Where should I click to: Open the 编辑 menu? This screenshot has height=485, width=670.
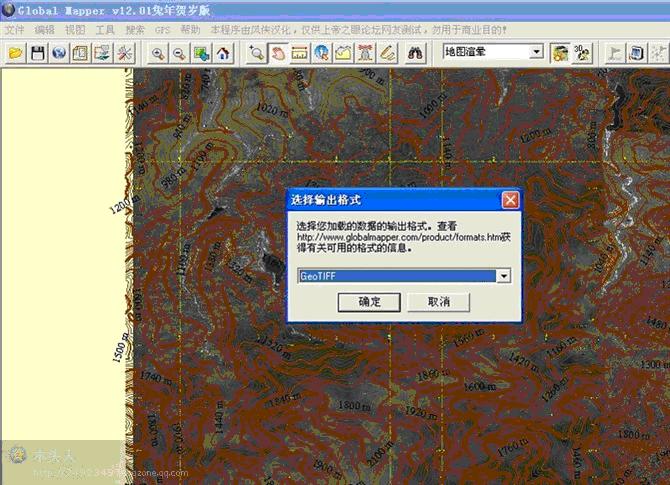point(44,30)
